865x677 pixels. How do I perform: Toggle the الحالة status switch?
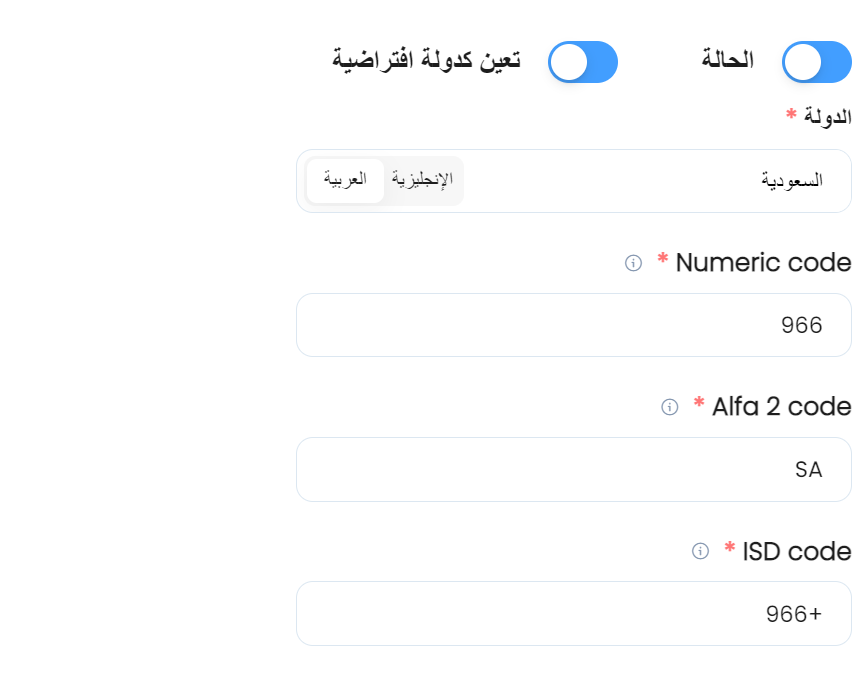(x=816, y=62)
